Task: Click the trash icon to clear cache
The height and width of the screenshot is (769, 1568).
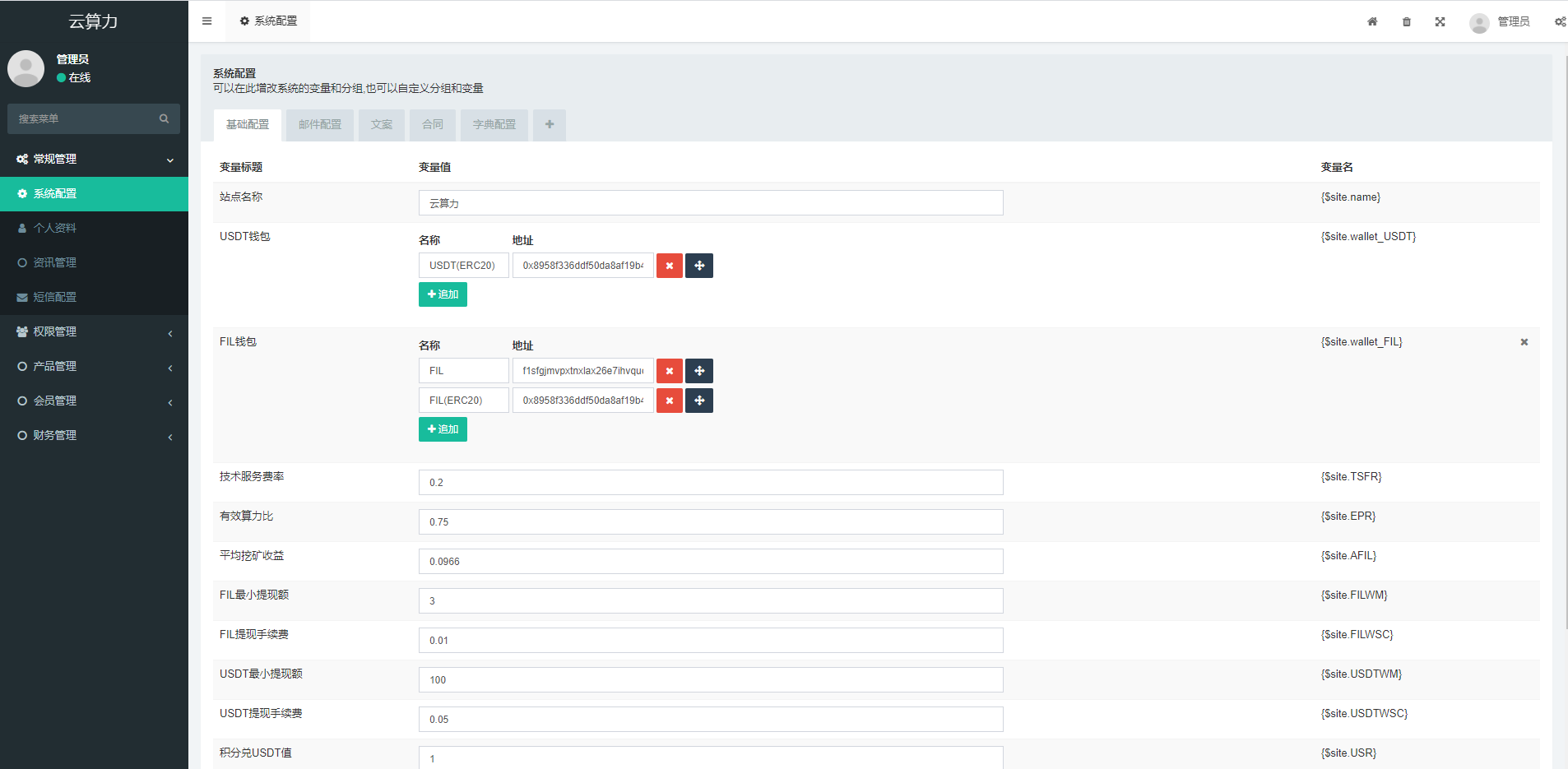Action: [1407, 22]
